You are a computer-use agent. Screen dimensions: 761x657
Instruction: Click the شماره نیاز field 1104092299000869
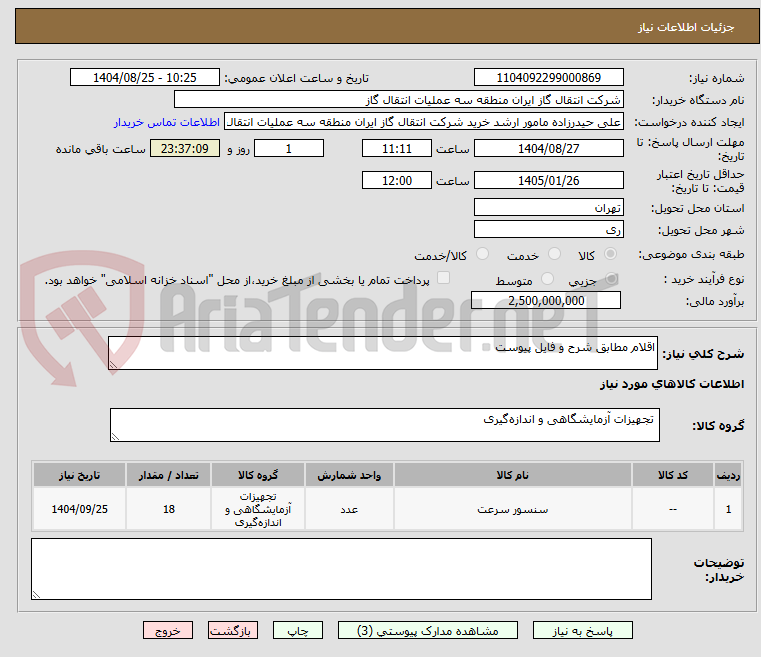click(548, 78)
